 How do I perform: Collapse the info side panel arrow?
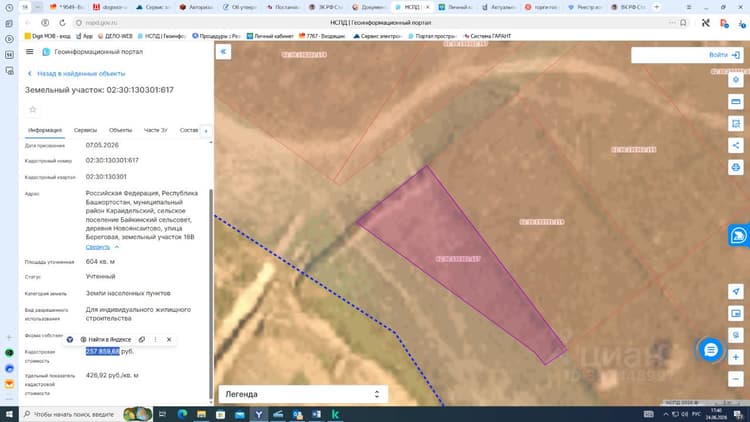click(x=223, y=52)
